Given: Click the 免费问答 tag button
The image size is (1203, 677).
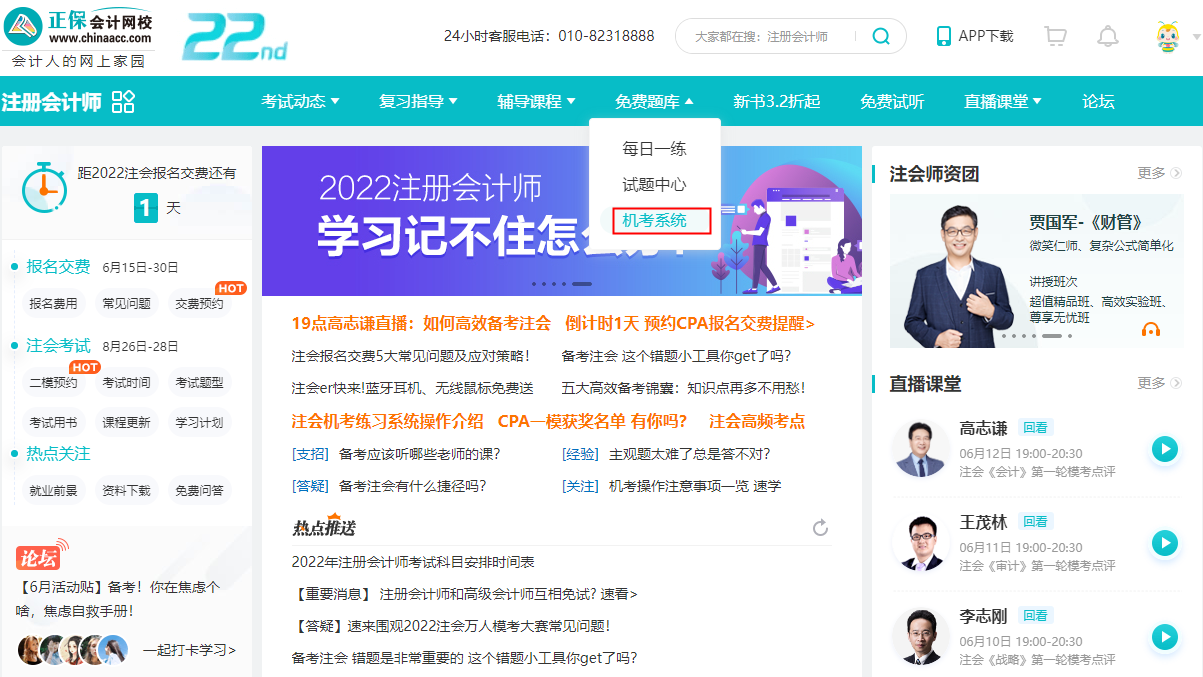Looking at the screenshot, I should point(199,490).
